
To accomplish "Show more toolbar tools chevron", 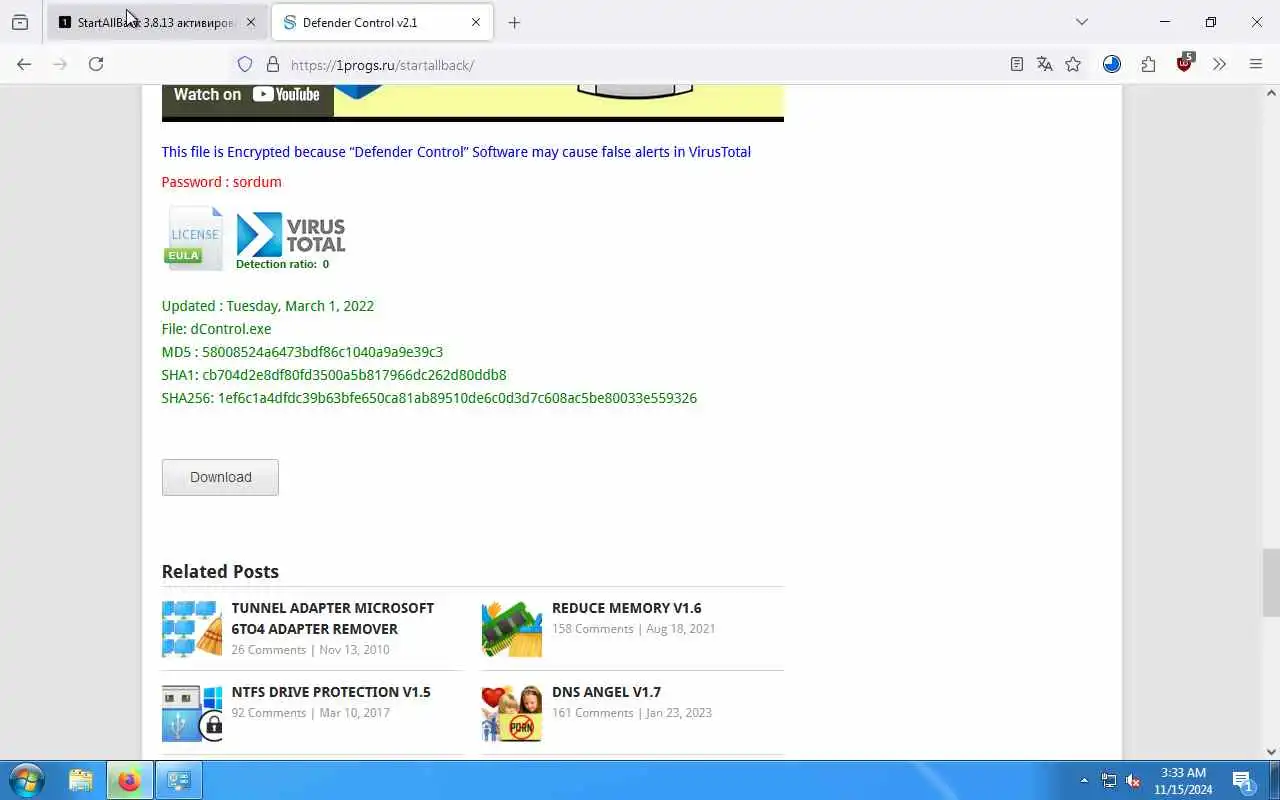I will [1219, 64].
